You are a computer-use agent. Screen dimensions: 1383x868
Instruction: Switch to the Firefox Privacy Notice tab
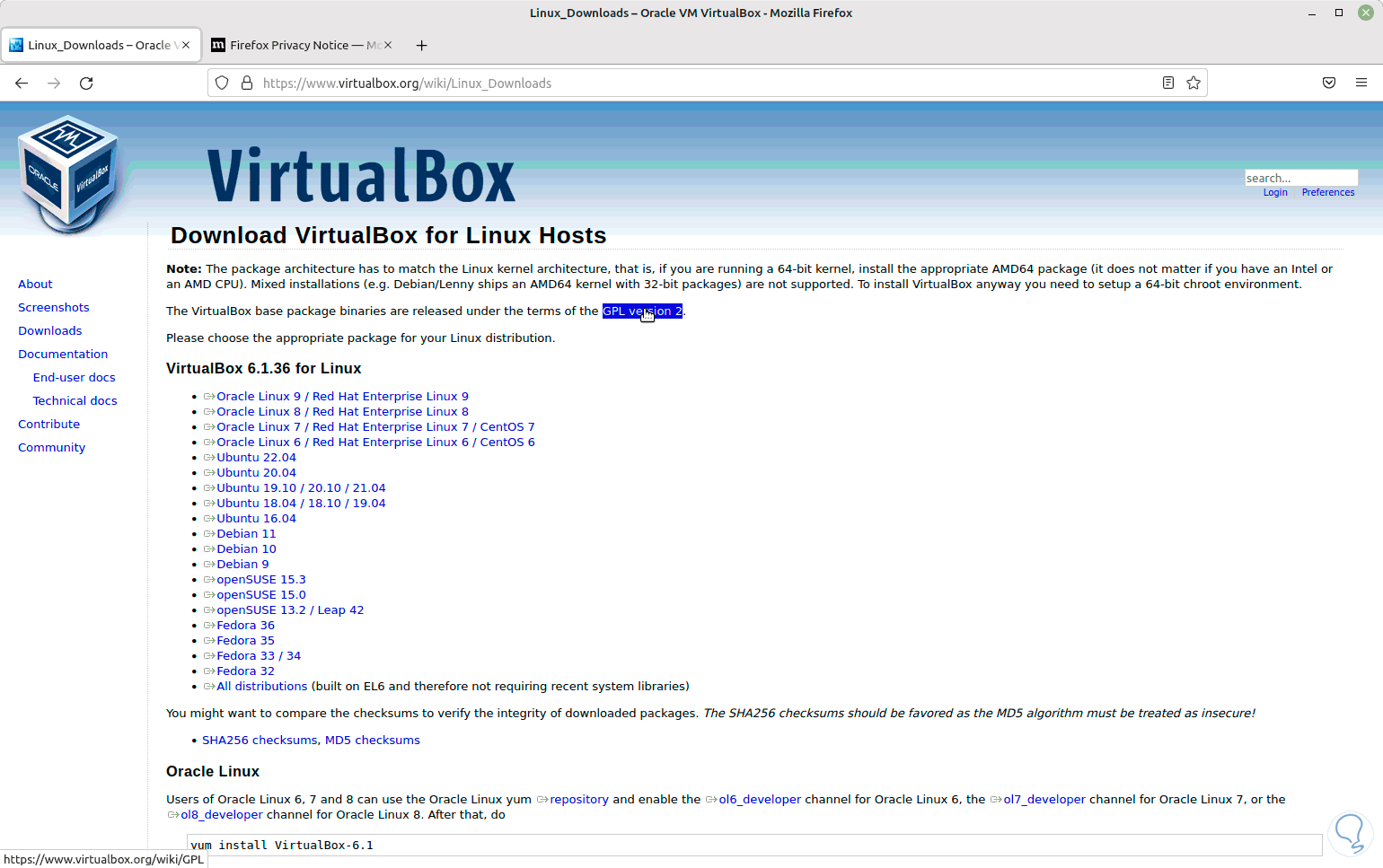point(301,46)
